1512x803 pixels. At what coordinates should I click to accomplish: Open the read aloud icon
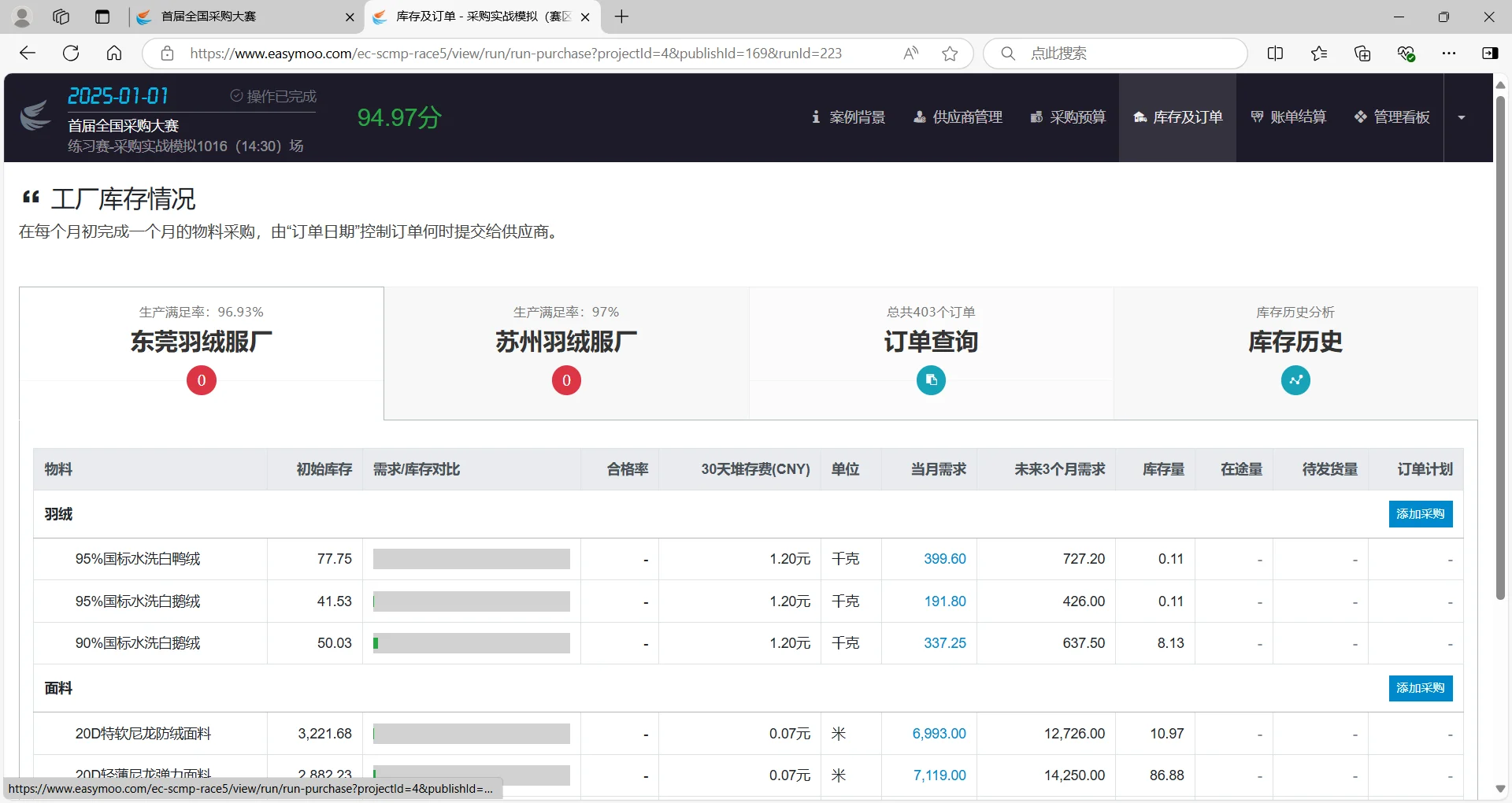(x=911, y=54)
